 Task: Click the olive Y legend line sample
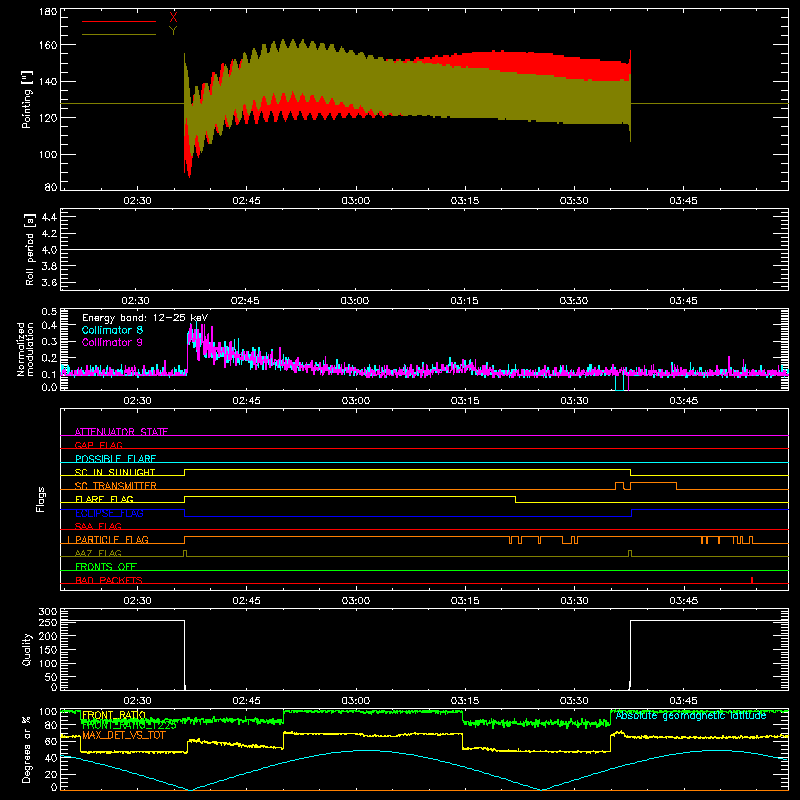[x=119, y=35]
